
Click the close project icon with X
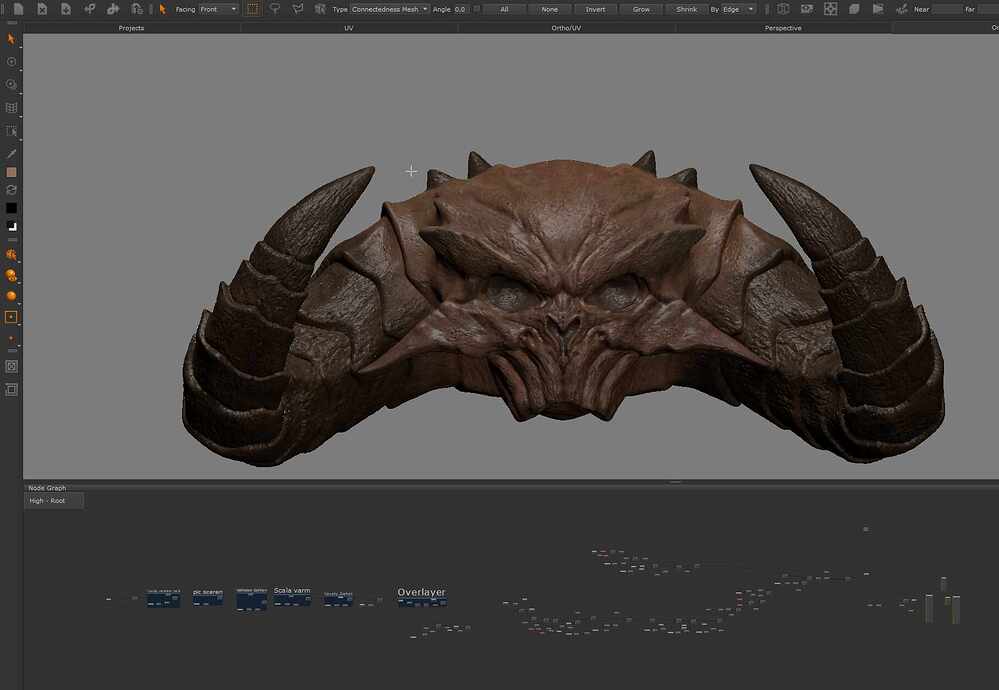[42, 9]
